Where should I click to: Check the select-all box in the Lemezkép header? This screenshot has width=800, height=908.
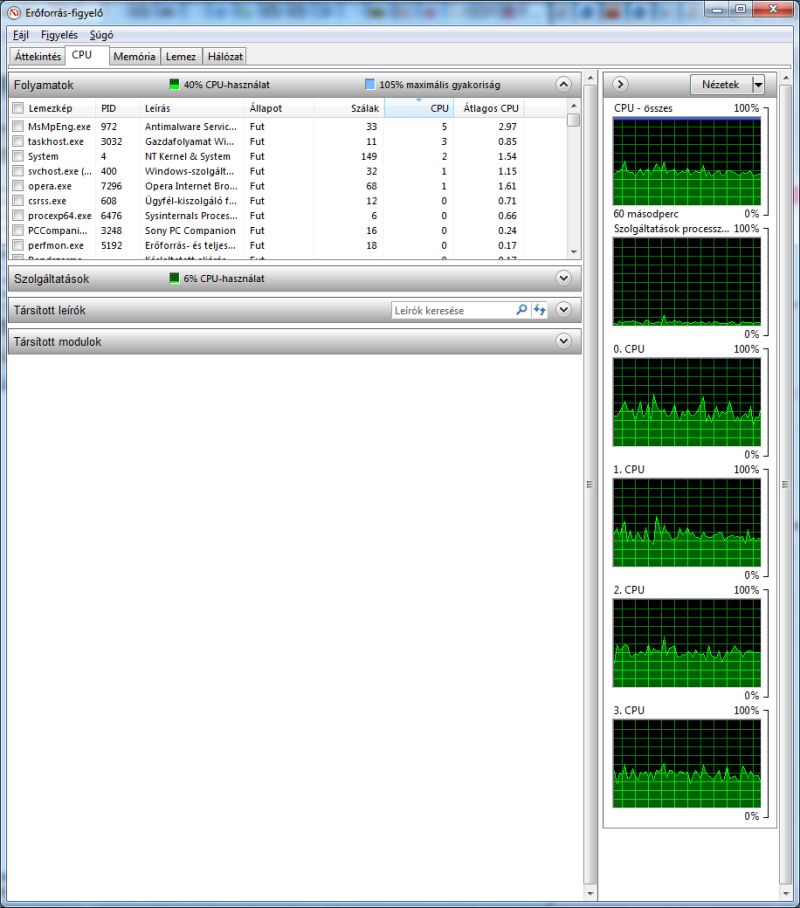(17, 109)
